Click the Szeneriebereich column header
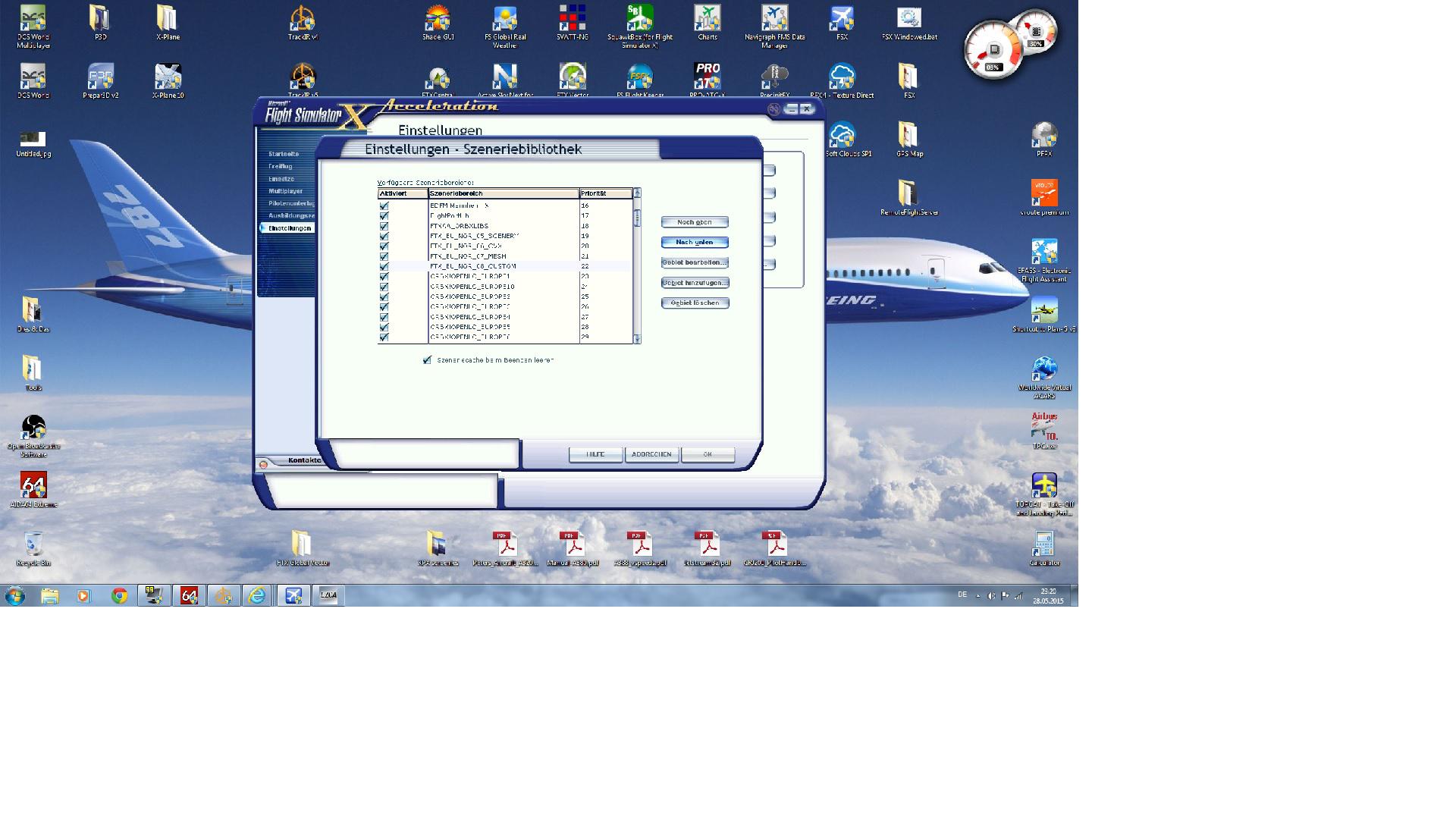The width and height of the screenshot is (1456, 819). click(x=504, y=193)
